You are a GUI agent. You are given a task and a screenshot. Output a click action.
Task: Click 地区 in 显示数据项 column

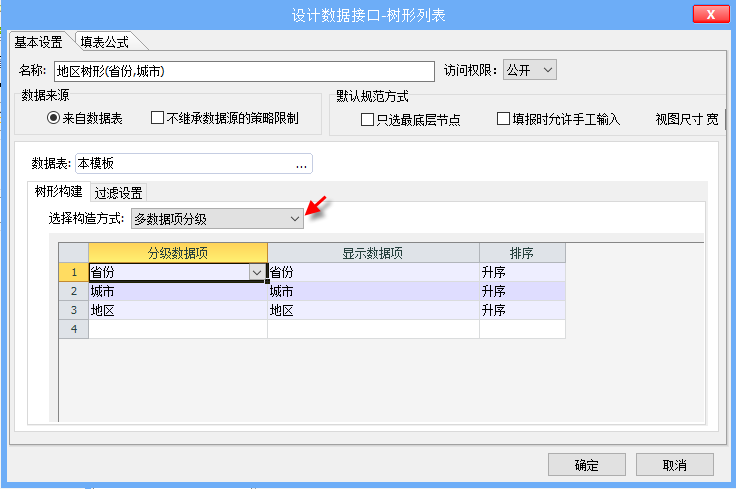(x=374, y=310)
